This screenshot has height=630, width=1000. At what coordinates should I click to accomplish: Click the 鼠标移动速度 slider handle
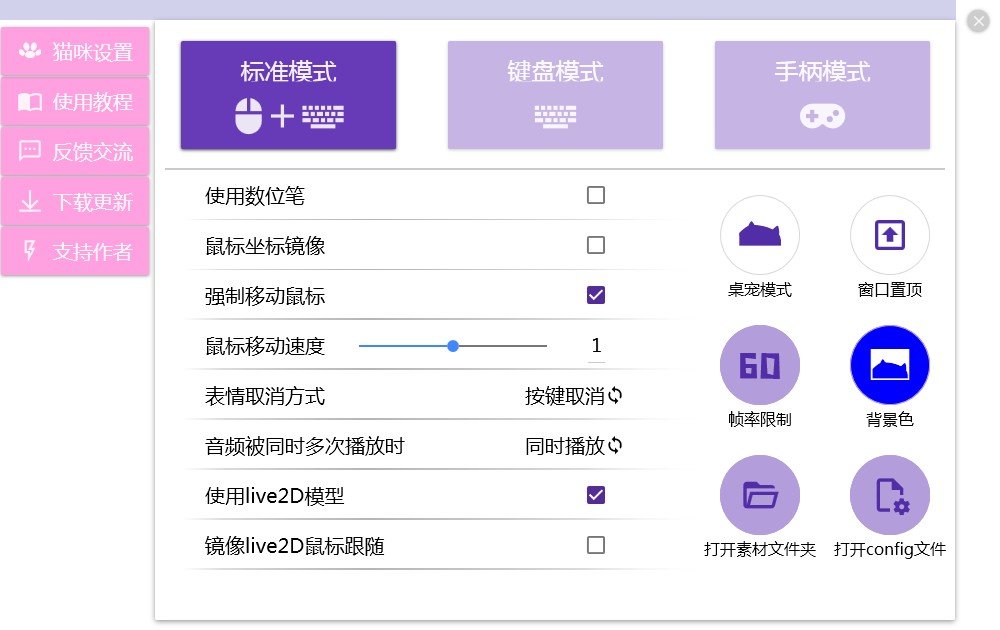pyautogui.click(x=453, y=346)
